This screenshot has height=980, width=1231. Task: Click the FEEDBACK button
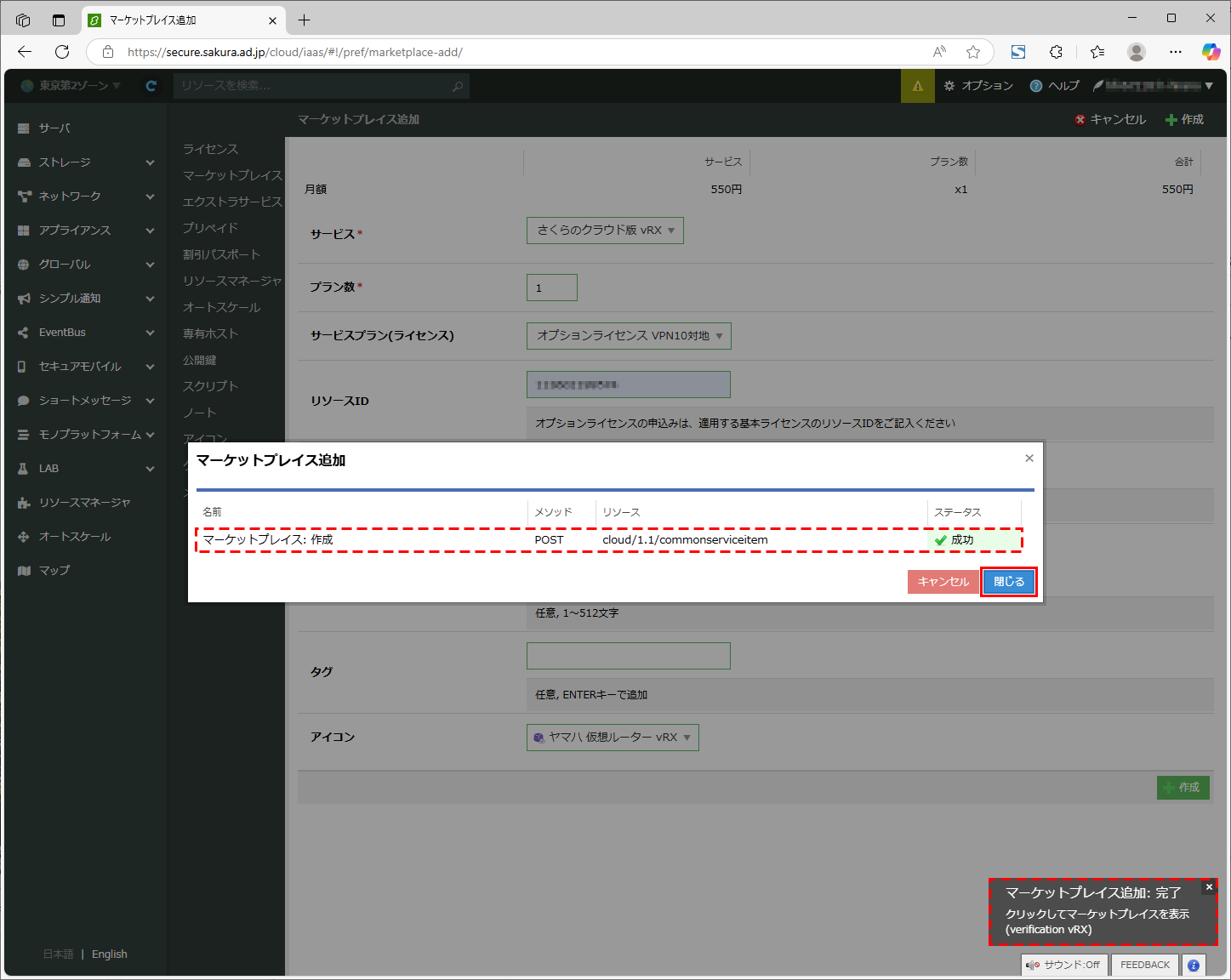(1145, 965)
